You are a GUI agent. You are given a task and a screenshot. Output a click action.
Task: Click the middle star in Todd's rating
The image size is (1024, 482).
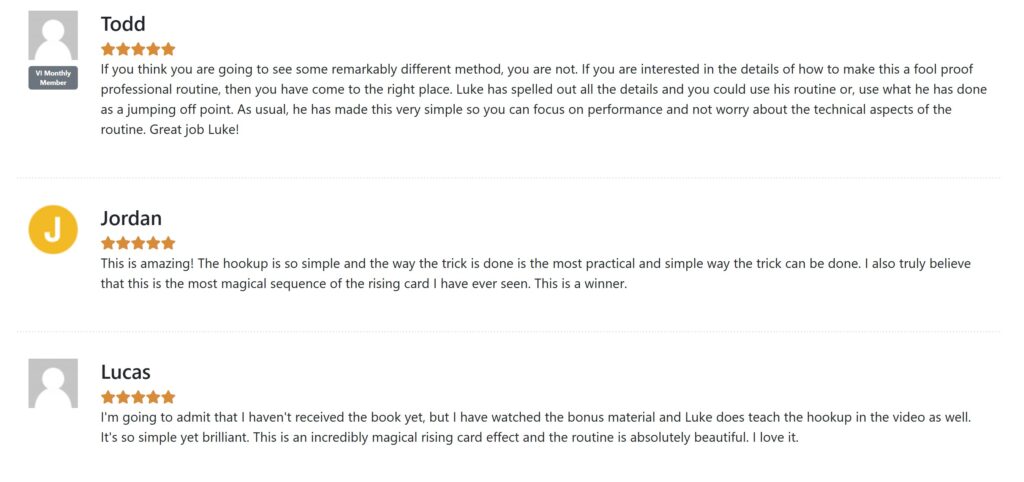point(138,49)
